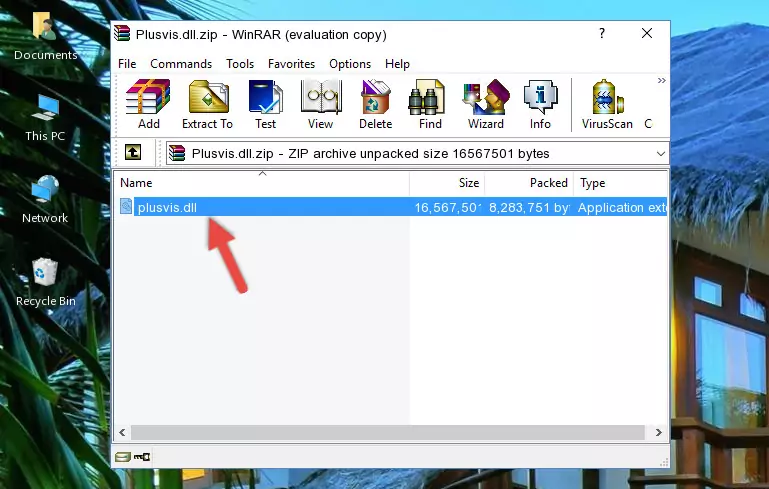
Task: Select the plusvis.dll file row
Action: 392,207
